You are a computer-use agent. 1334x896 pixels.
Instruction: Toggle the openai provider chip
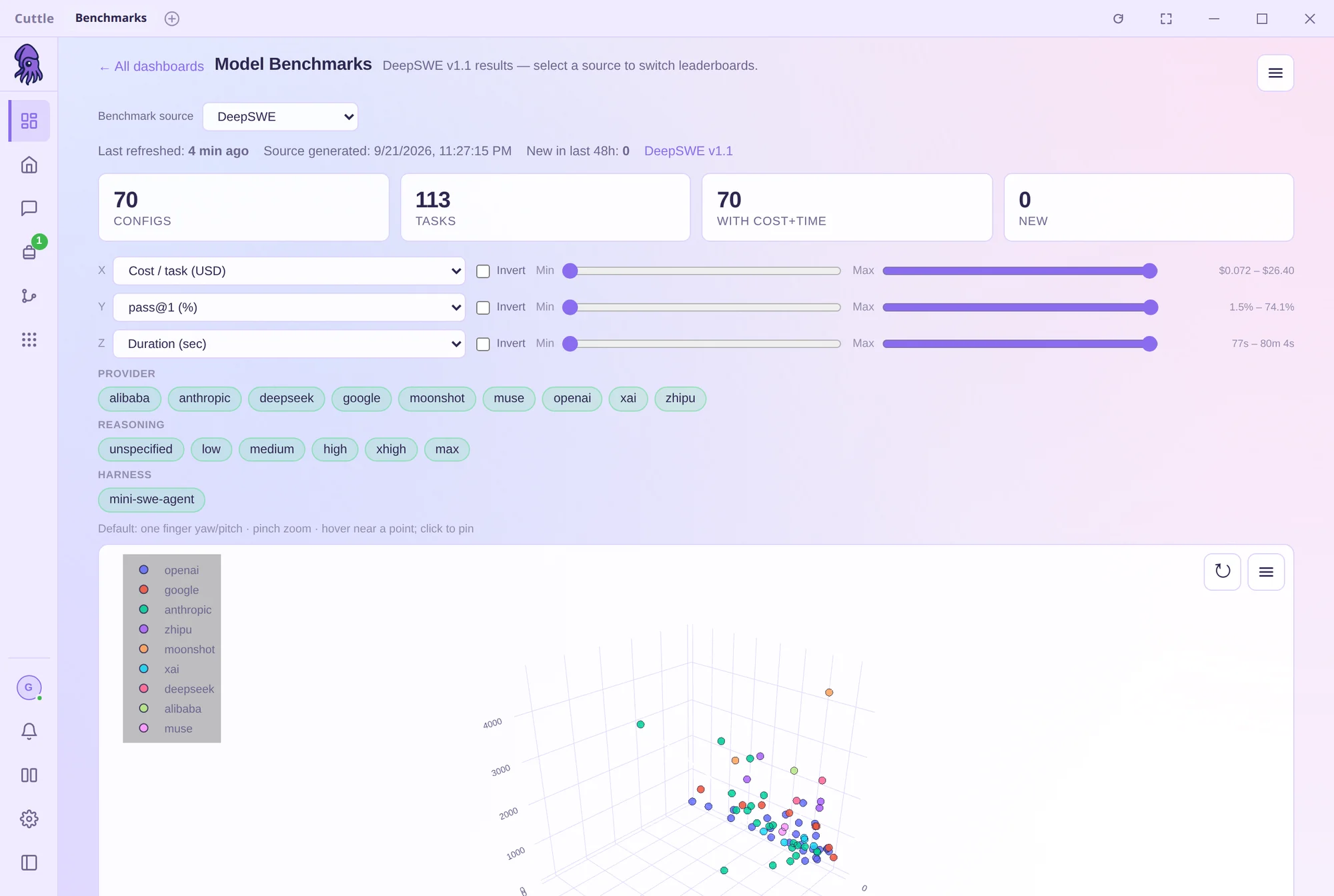click(x=572, y=399)
